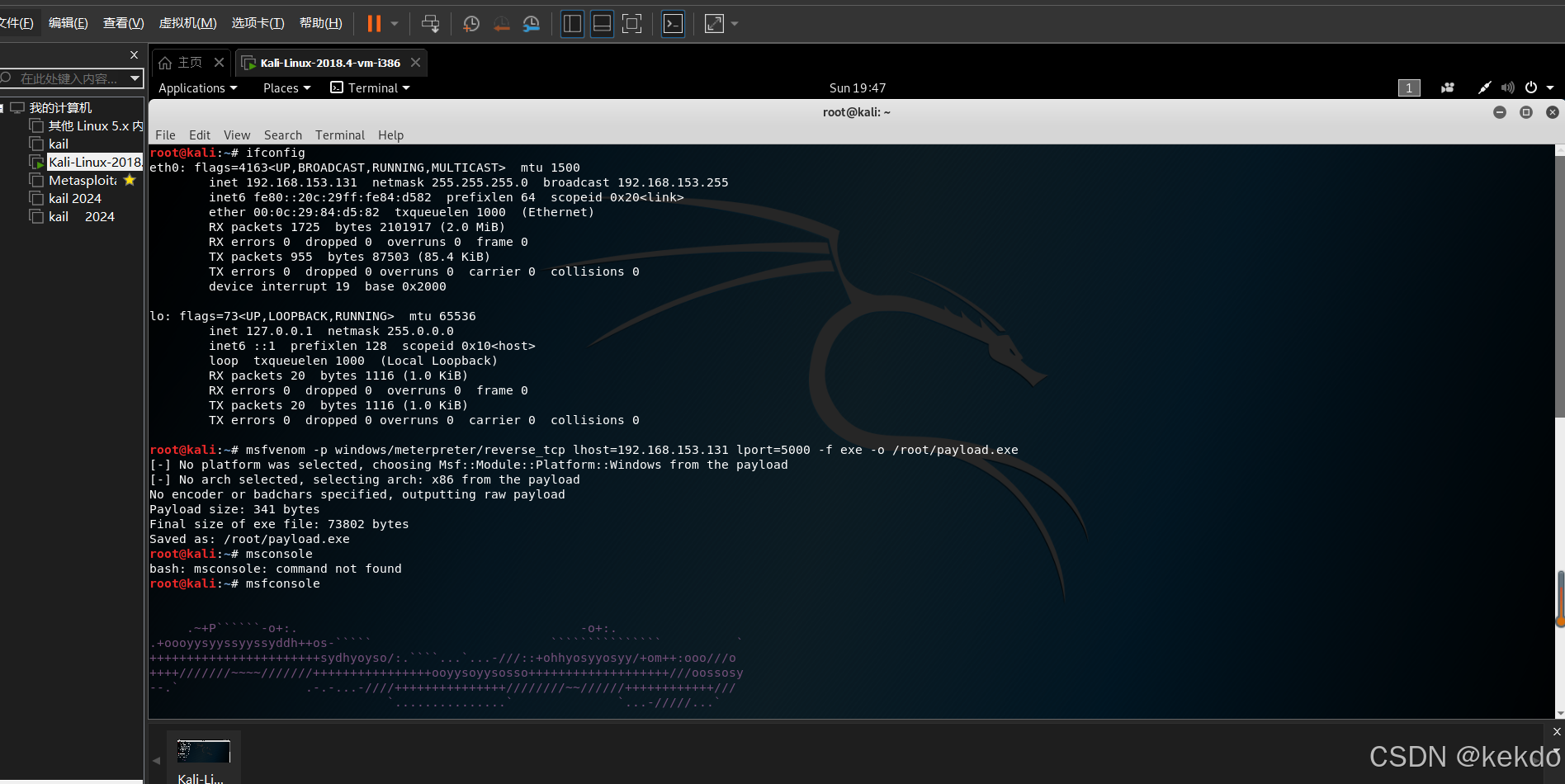Viewport: 1565px width, 784px height.
Task: Open the Kali Places menu
Action: (287, 88)
